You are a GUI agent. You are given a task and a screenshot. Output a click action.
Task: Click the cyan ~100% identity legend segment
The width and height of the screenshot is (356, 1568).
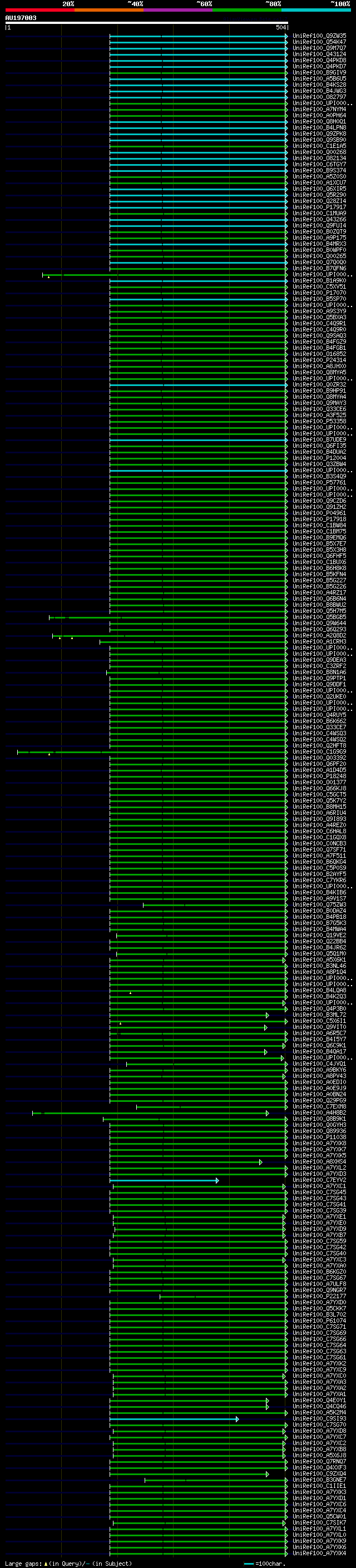click(316, 10)
